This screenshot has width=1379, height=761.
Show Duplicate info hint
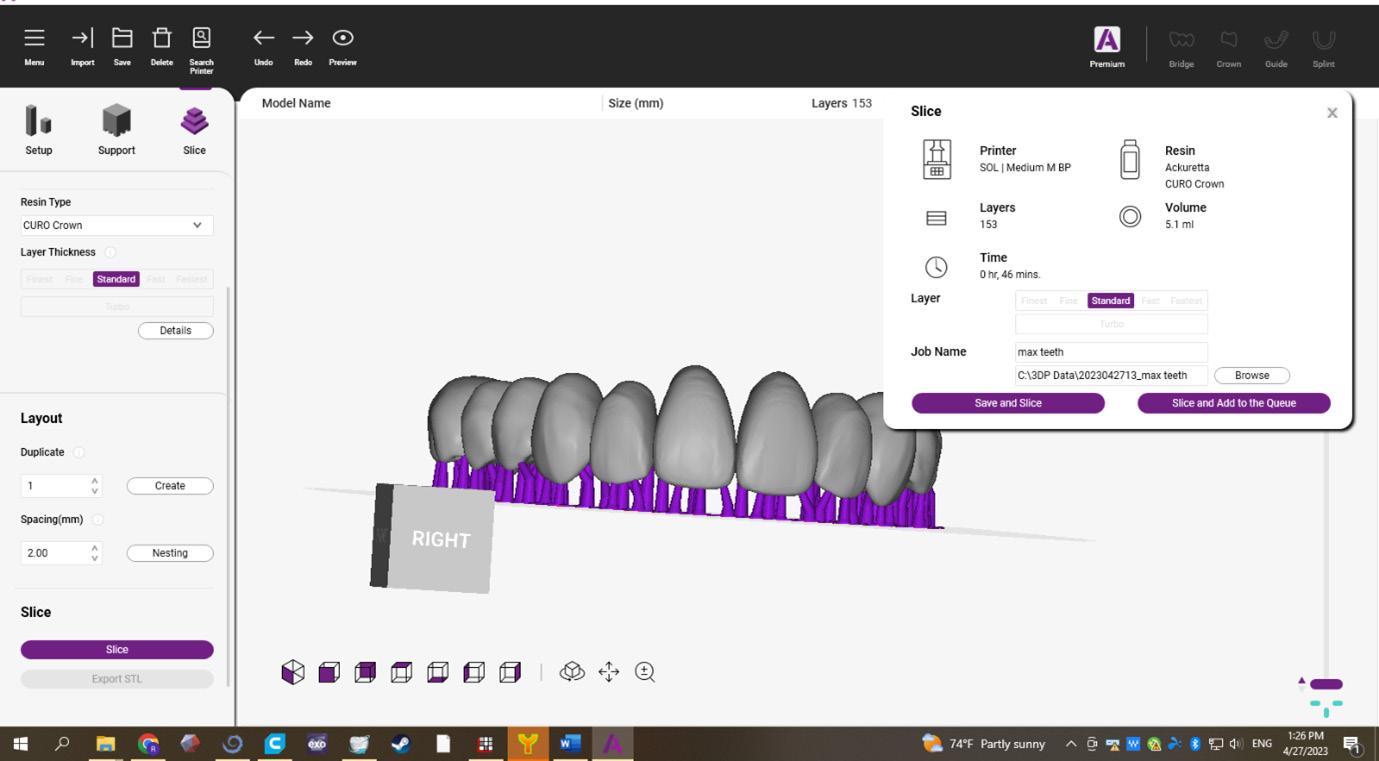tap(79, 452)
